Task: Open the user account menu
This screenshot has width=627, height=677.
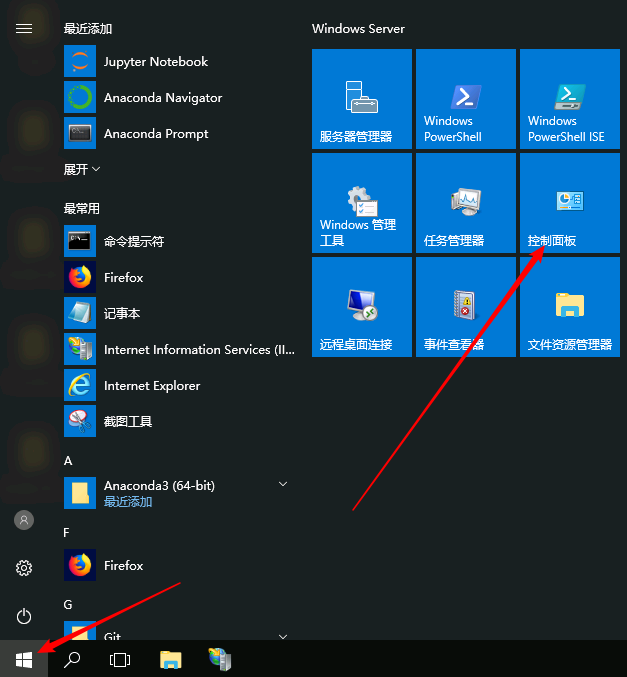Action: click(x=24, y=520)
